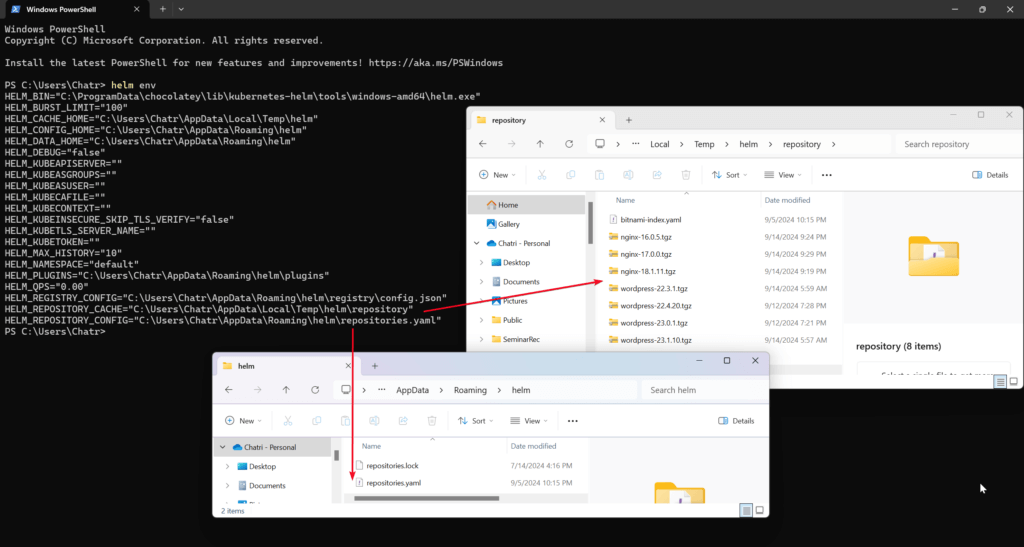This screenshot has width=1024, height=547.
Task: Click Name column header in repository window
Action: [x=625, y=200]
